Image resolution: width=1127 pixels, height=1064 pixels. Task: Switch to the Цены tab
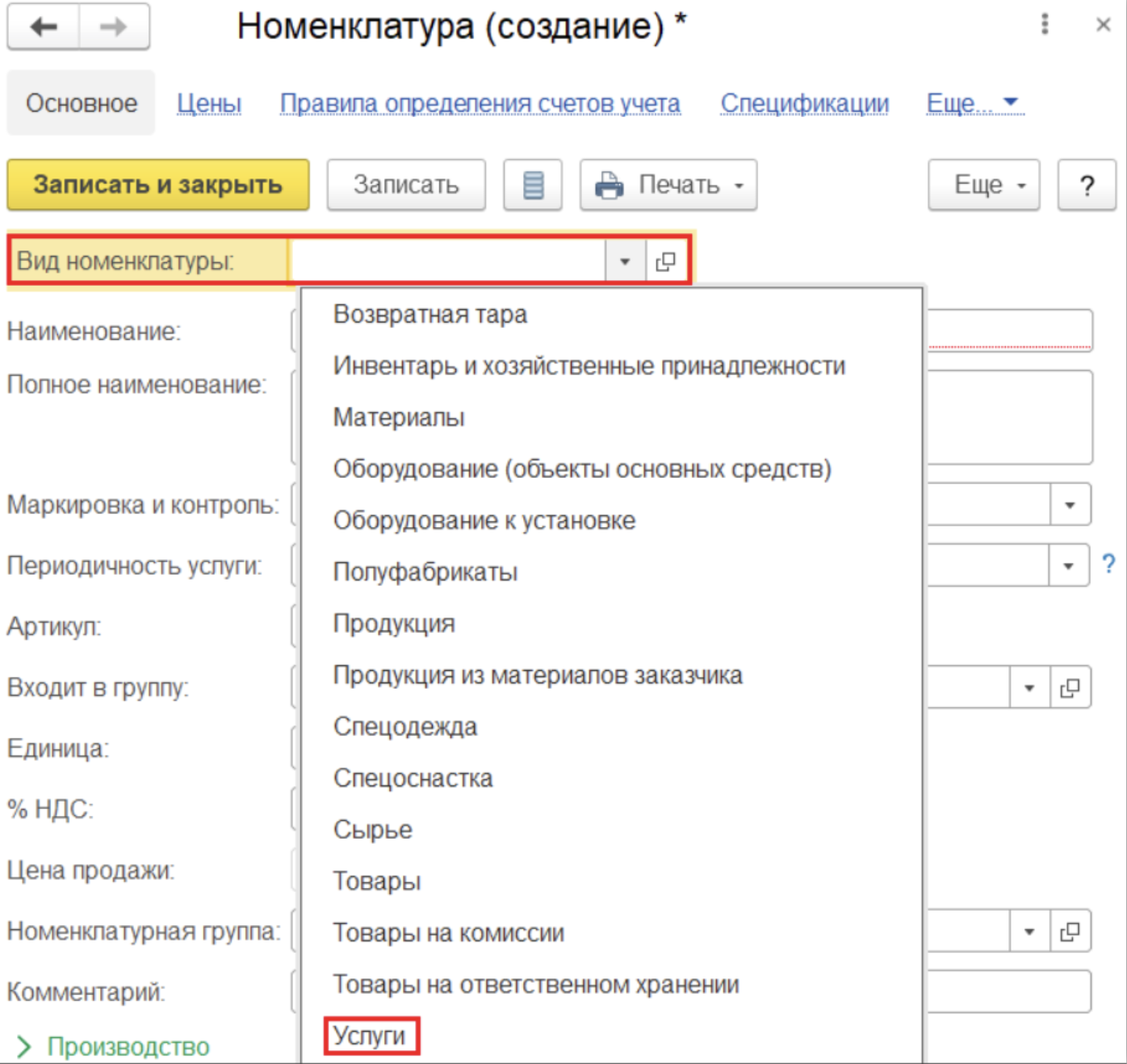[209, 103]
